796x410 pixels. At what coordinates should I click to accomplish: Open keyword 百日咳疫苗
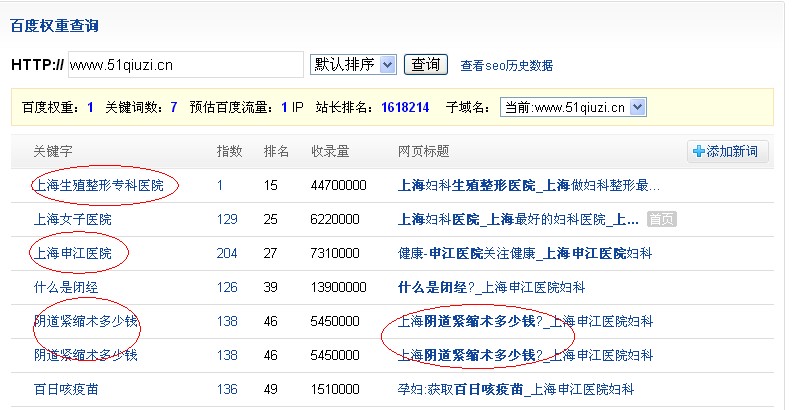(x=66, y=389)
